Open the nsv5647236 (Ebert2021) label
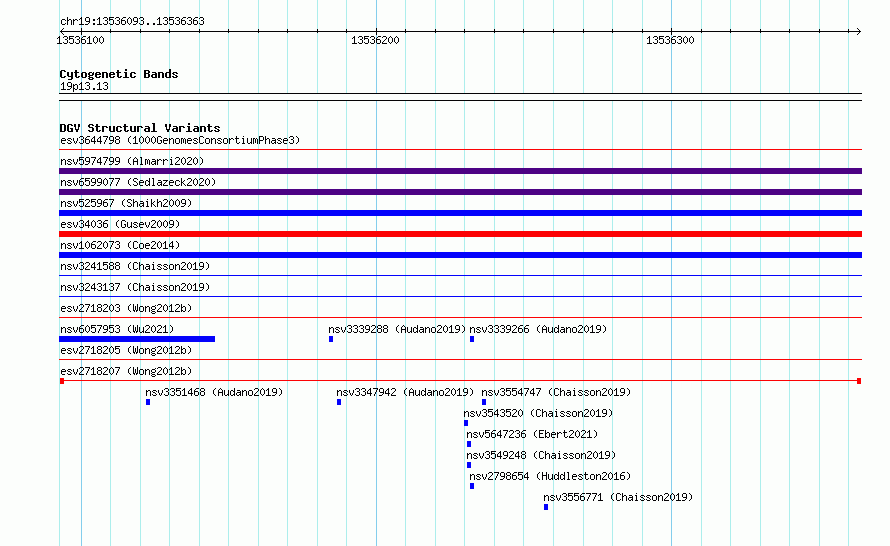This screenshot has width=890, height=546. pyautogui.click(x=532, y=434)
